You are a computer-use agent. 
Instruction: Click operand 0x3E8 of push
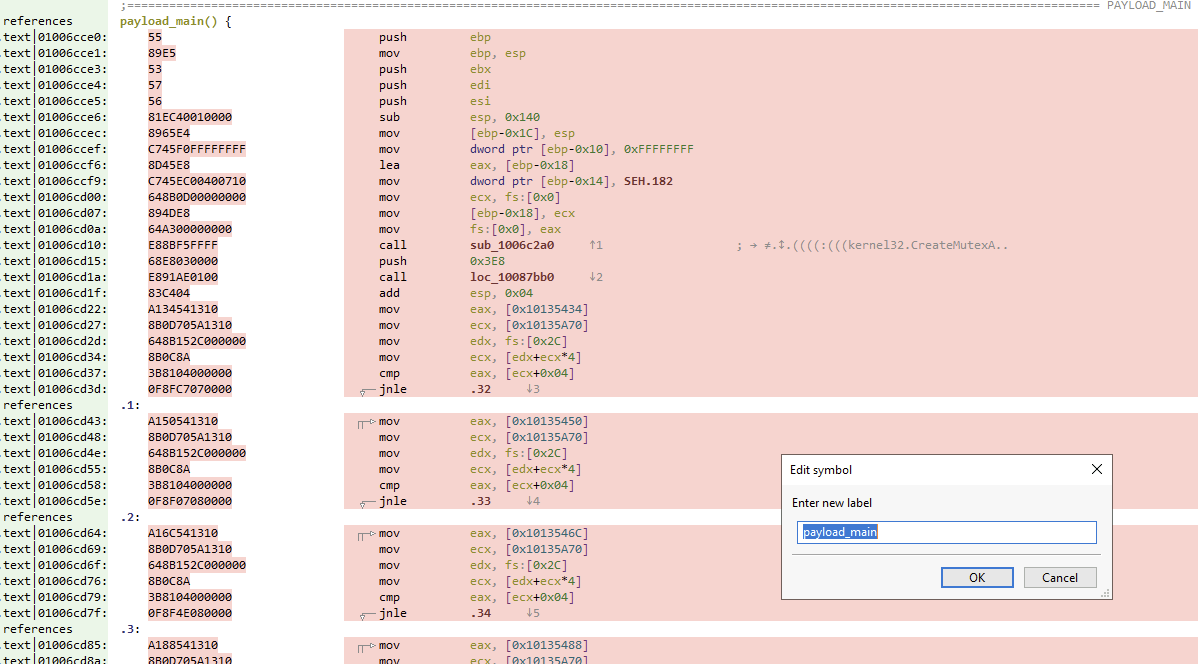tap(487, 261)
